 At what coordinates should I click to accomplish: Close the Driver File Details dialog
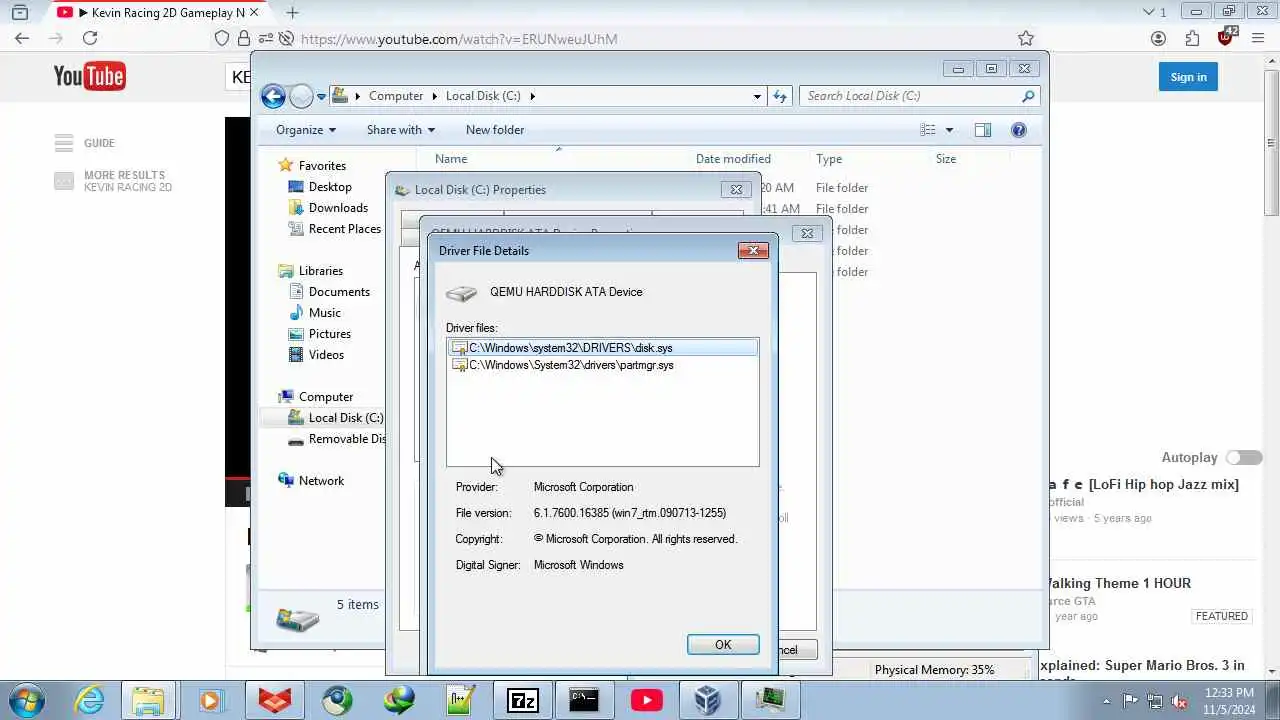tap(753, 250)
